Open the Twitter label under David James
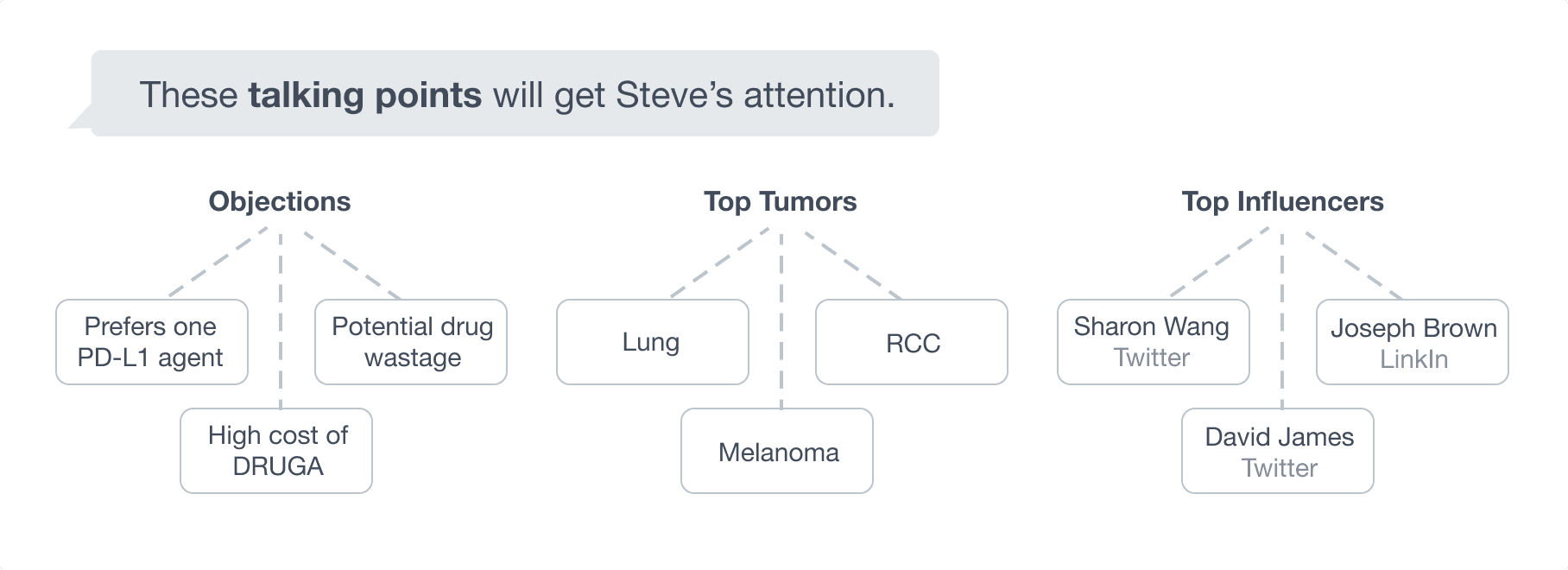This screenshot has height=570, width=1568. [x=1279, y=468]
